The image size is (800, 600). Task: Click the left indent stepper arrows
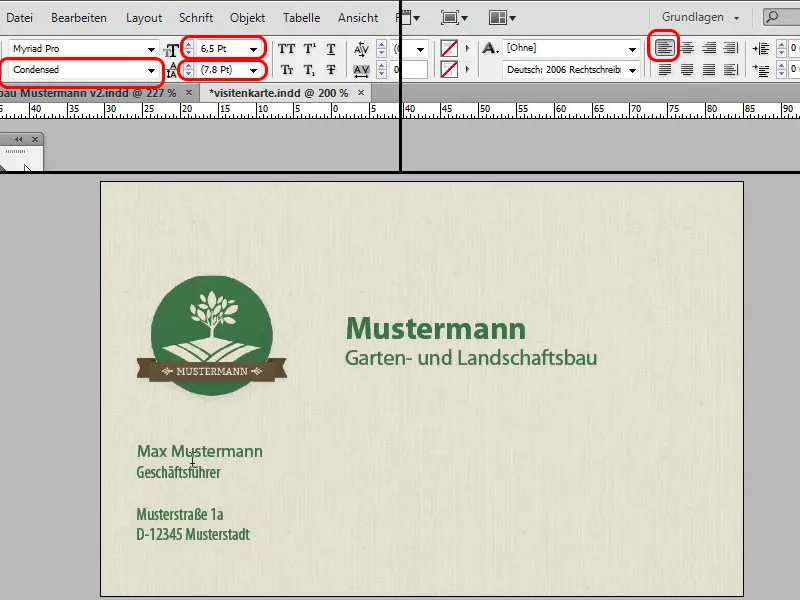point(781,49)
